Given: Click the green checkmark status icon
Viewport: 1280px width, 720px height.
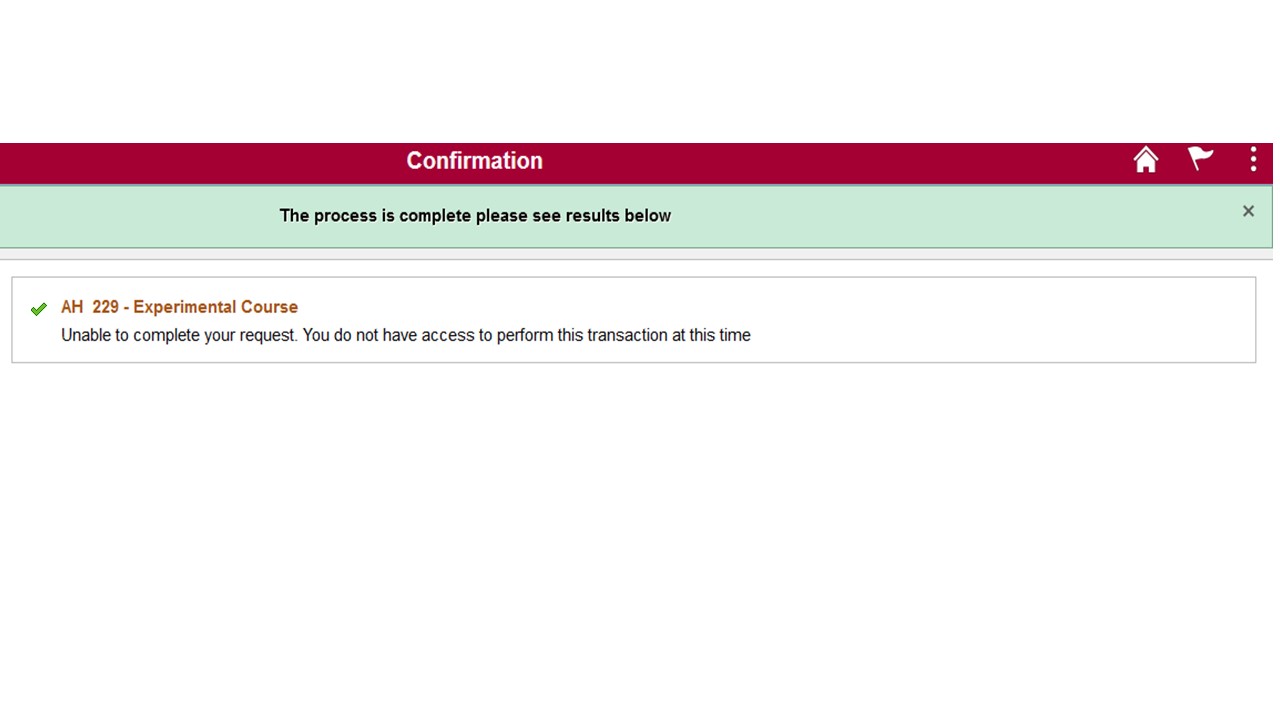Looking at the screenshot, I should pos(39,309).
